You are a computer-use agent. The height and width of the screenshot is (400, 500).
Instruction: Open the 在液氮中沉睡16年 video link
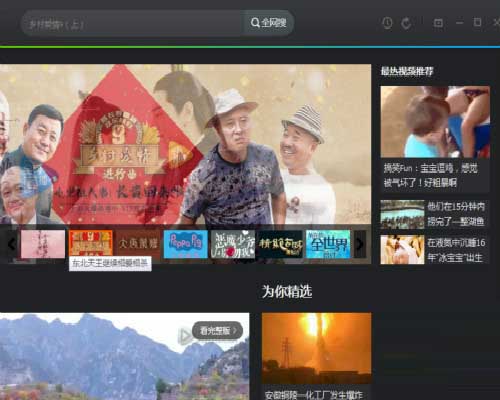pos(456,250)
